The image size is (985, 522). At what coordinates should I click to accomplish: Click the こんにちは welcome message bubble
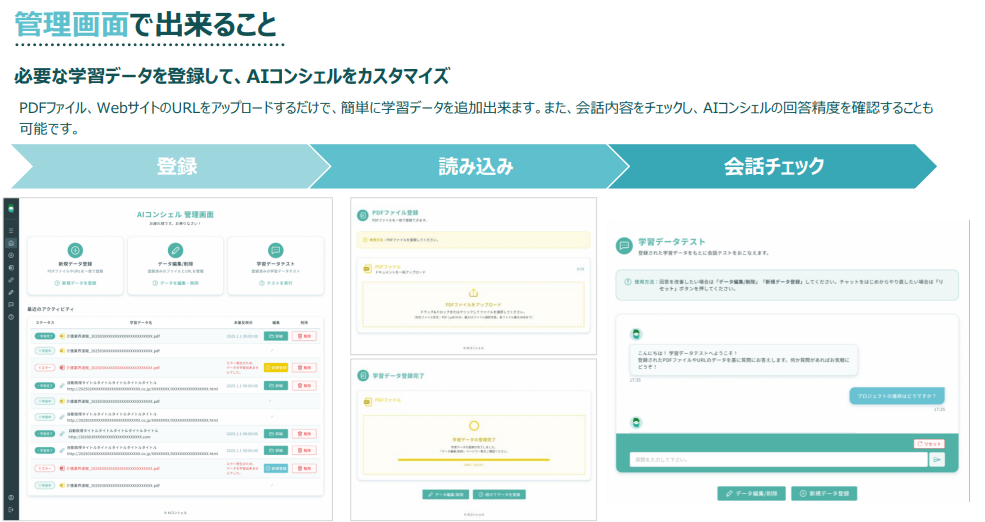pos(744,360)
